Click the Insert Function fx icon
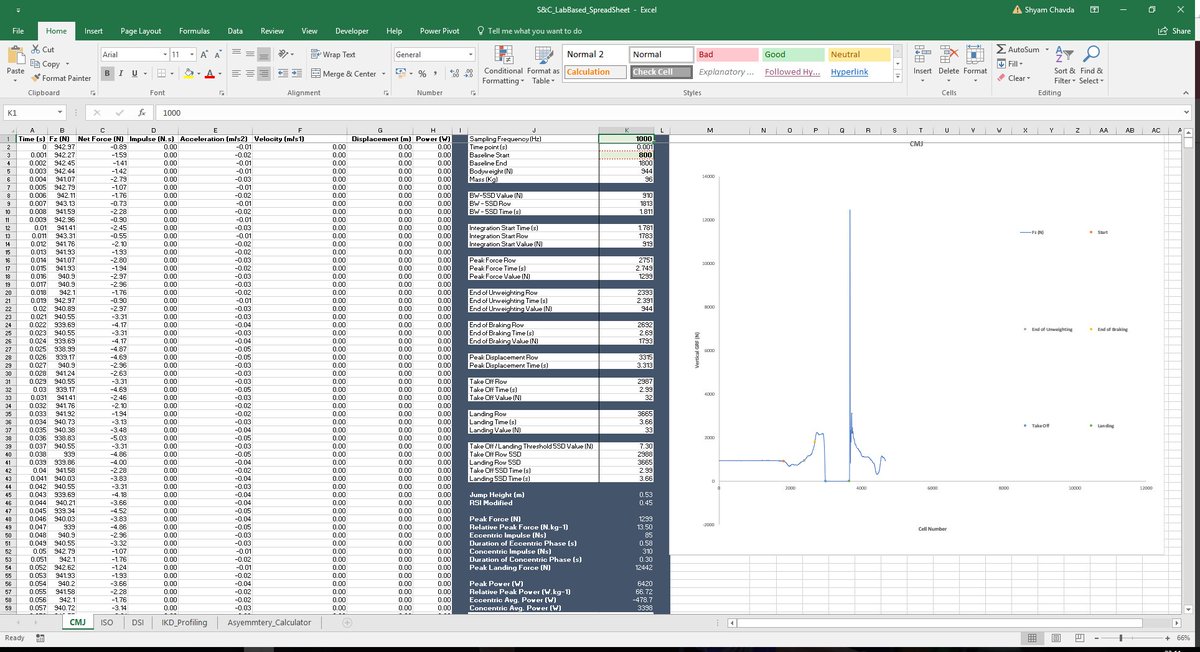The height and width of the screenshot is (652, 1200). click(x=143, y=113)
